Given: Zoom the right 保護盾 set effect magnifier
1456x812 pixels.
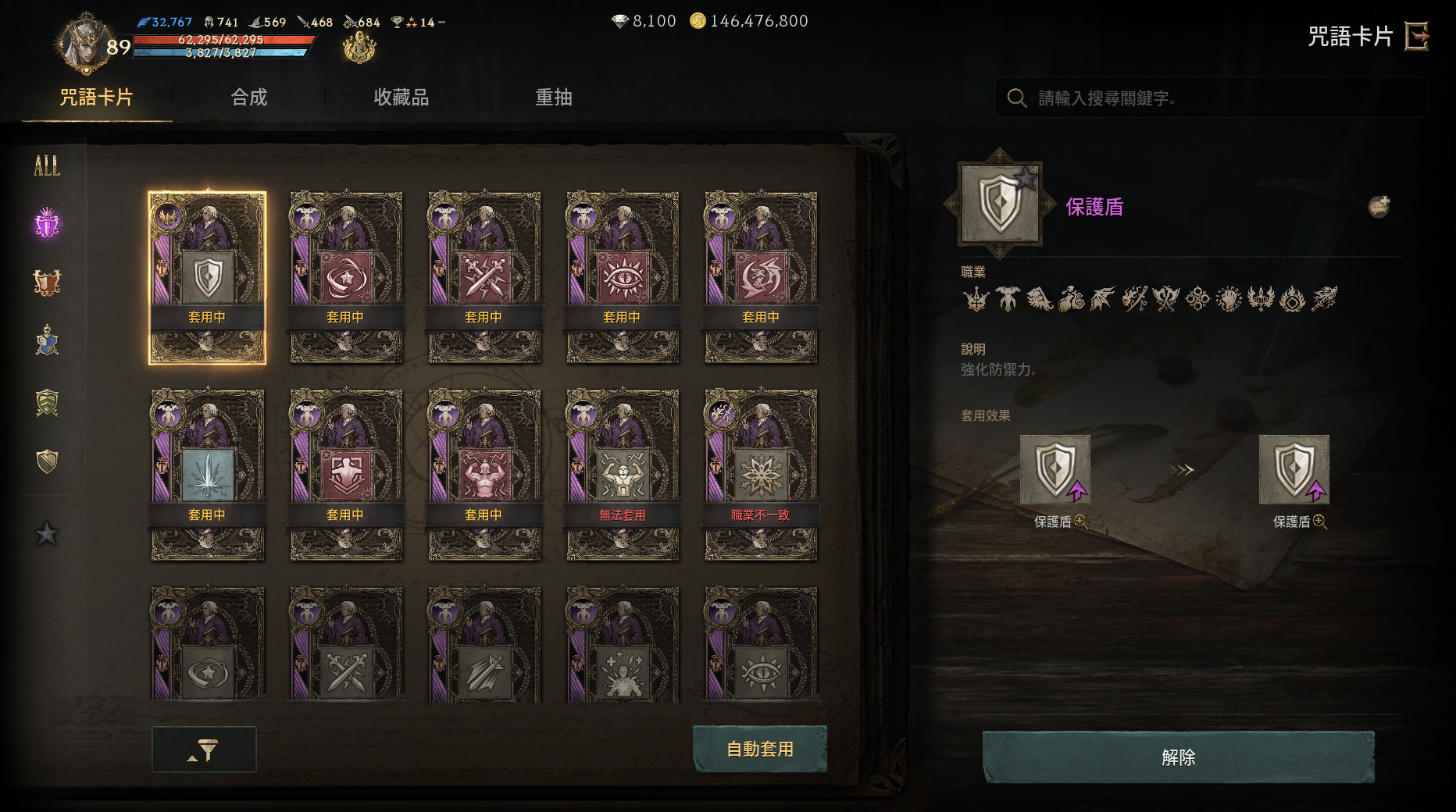Looking at the screenshot, I should click(1320, 522).
